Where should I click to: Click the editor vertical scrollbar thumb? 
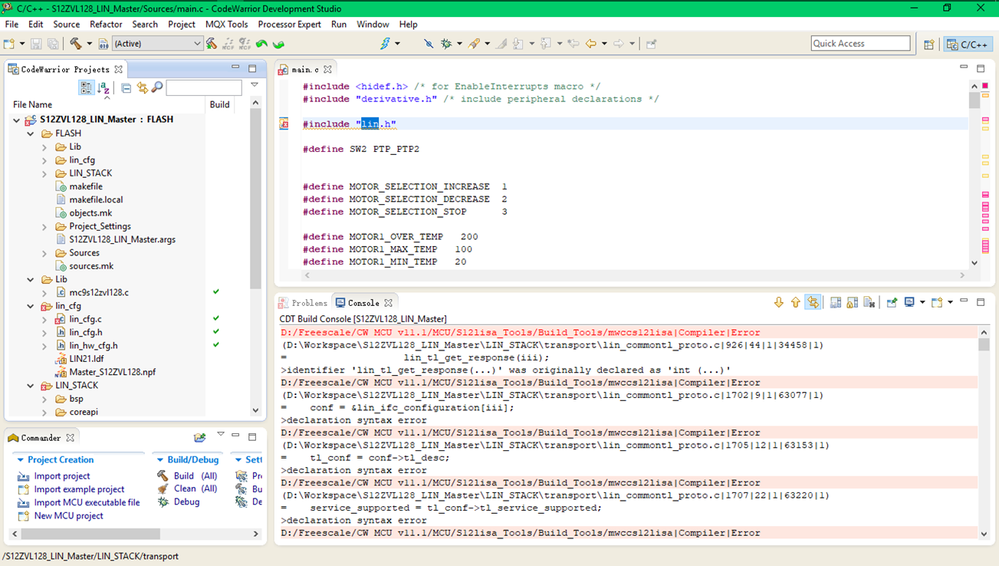974,101
